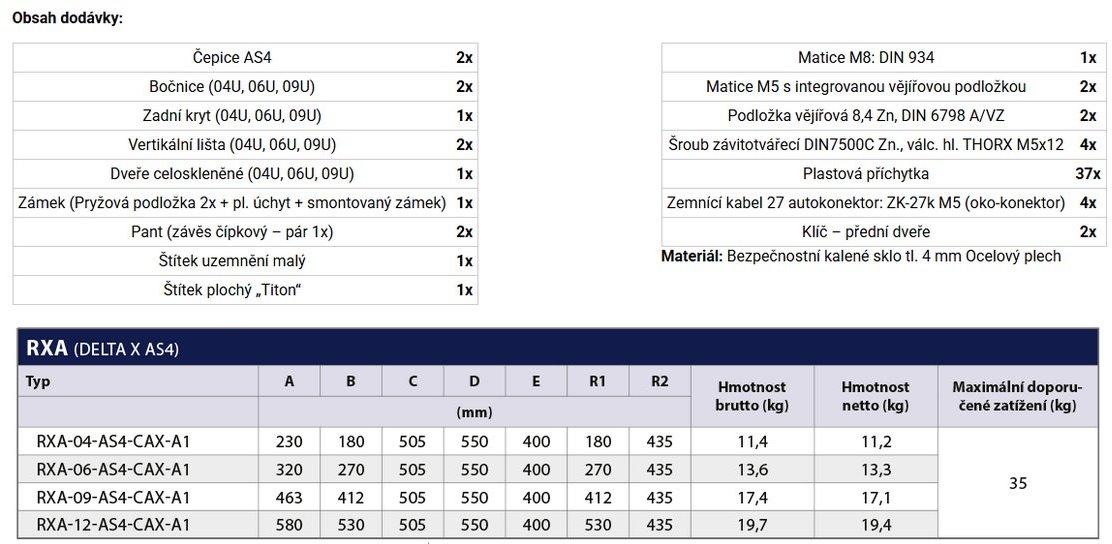The height and width of the screenshot is (544, 1112).
Task: Select the "Čepice AS4" table cell
Action: [x=231, y=58]
